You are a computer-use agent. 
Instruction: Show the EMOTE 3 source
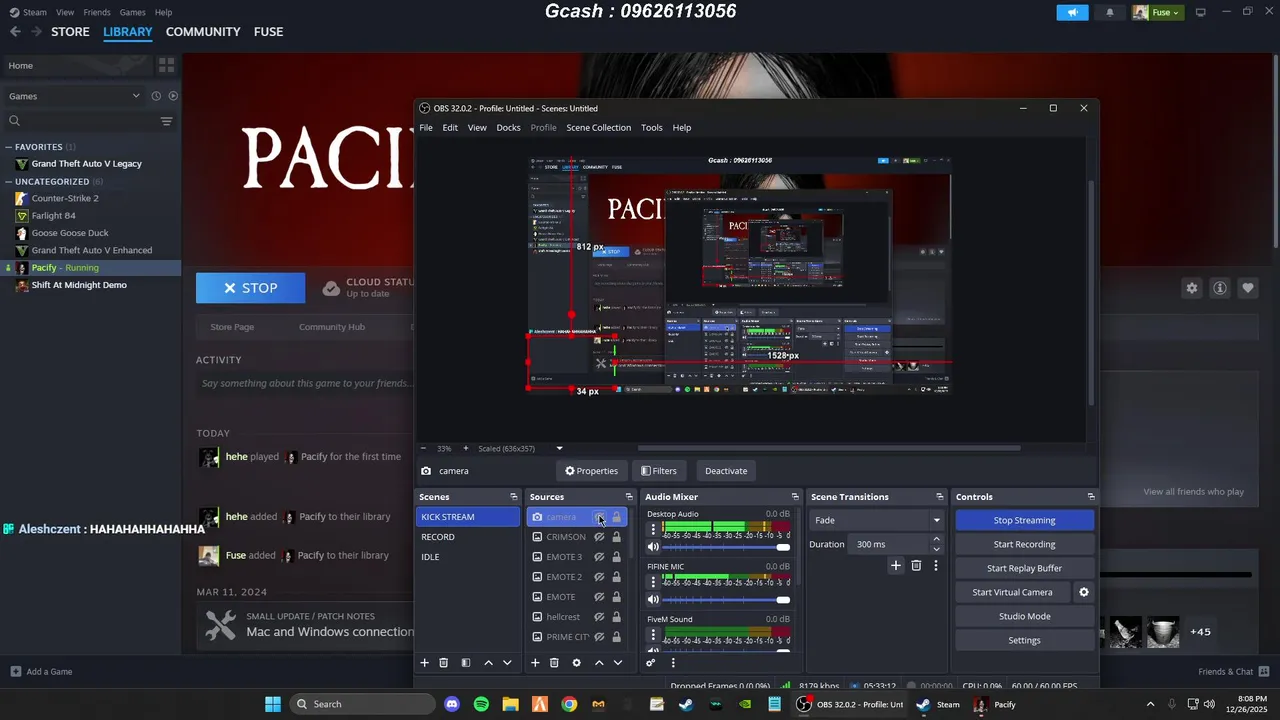[x=599, y=557]
